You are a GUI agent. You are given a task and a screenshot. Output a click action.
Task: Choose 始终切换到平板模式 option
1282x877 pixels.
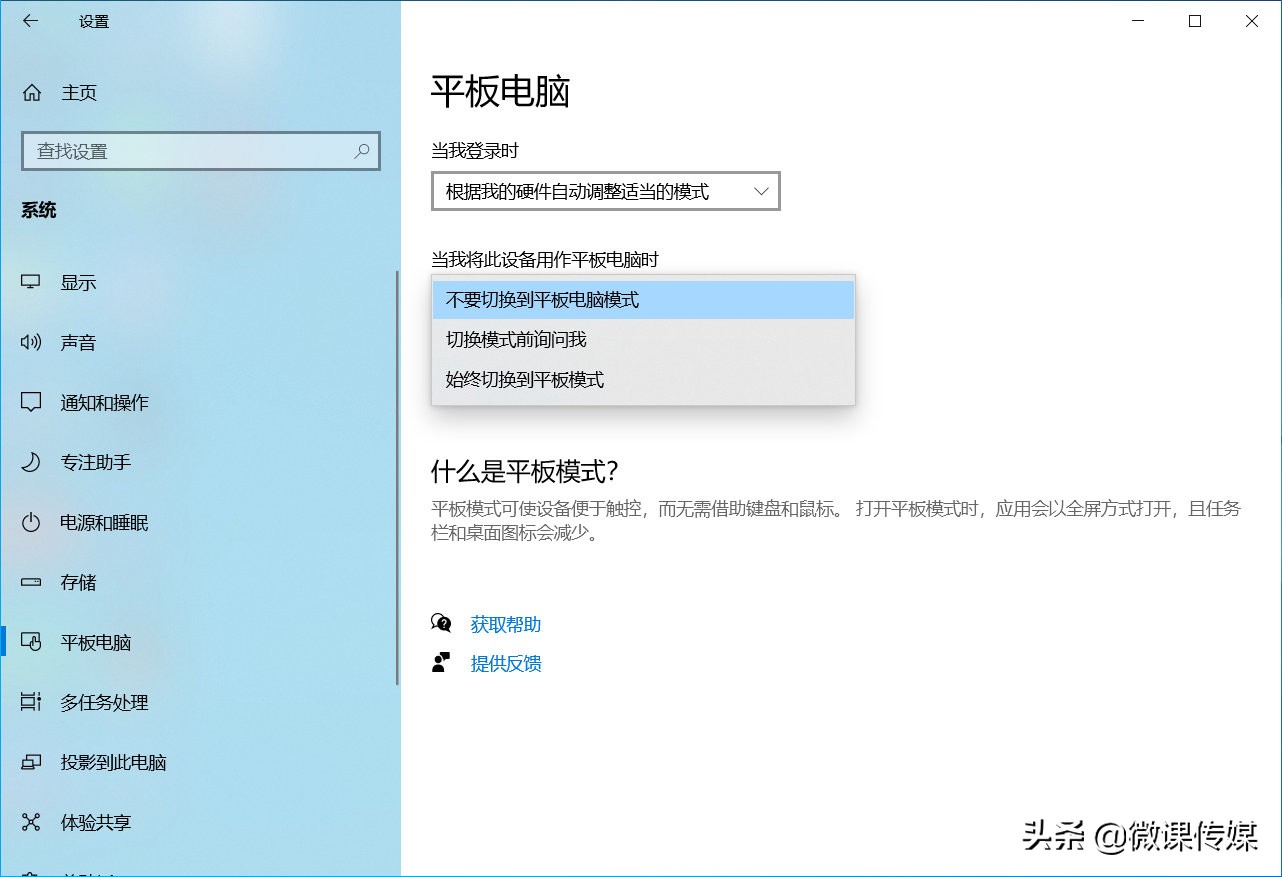(x=643, y=379)
